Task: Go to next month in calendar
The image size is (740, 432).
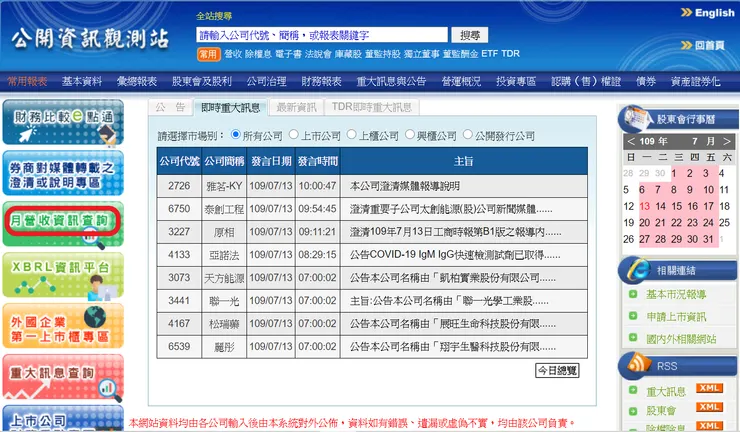Action: pyautogui.click(x=727, y=141)
